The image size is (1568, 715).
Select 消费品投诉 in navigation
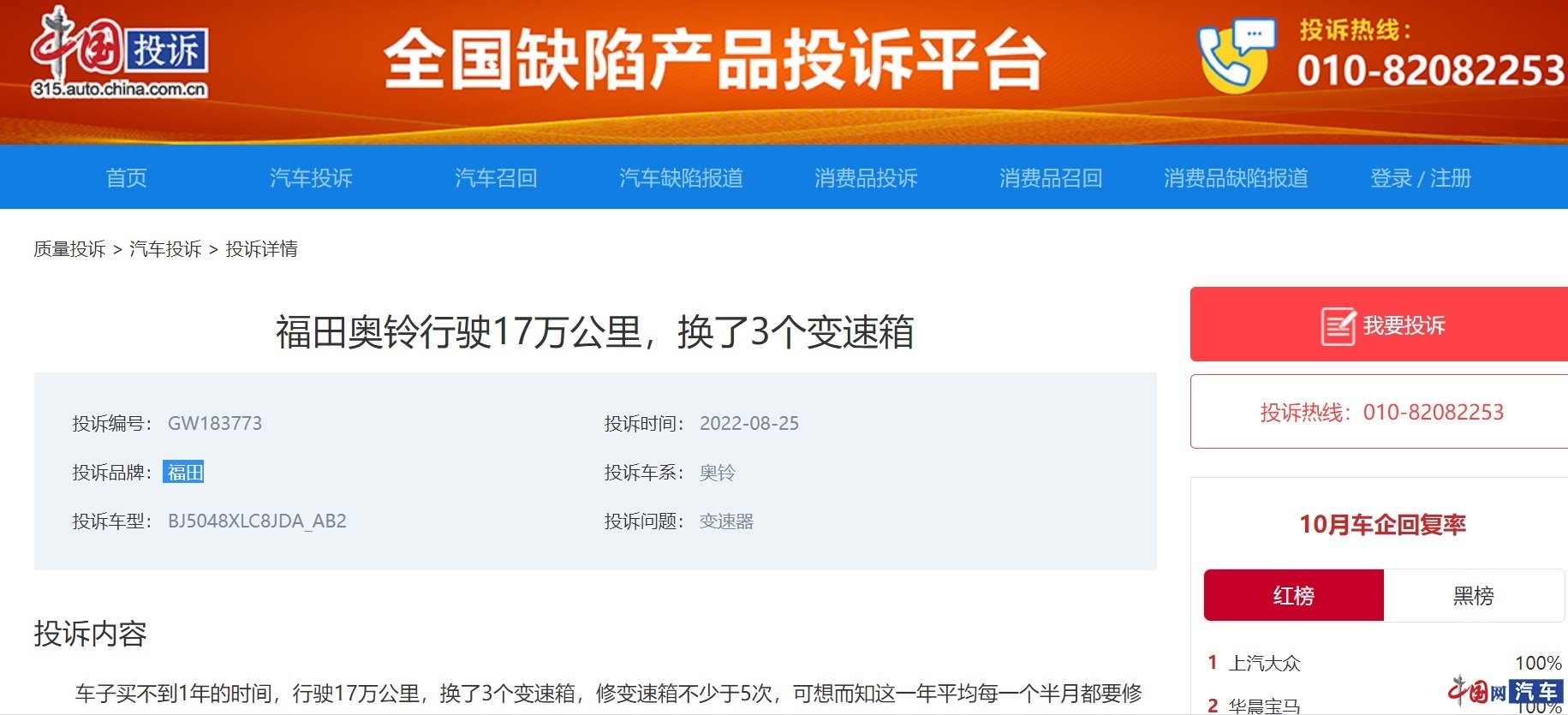(866, 178)
